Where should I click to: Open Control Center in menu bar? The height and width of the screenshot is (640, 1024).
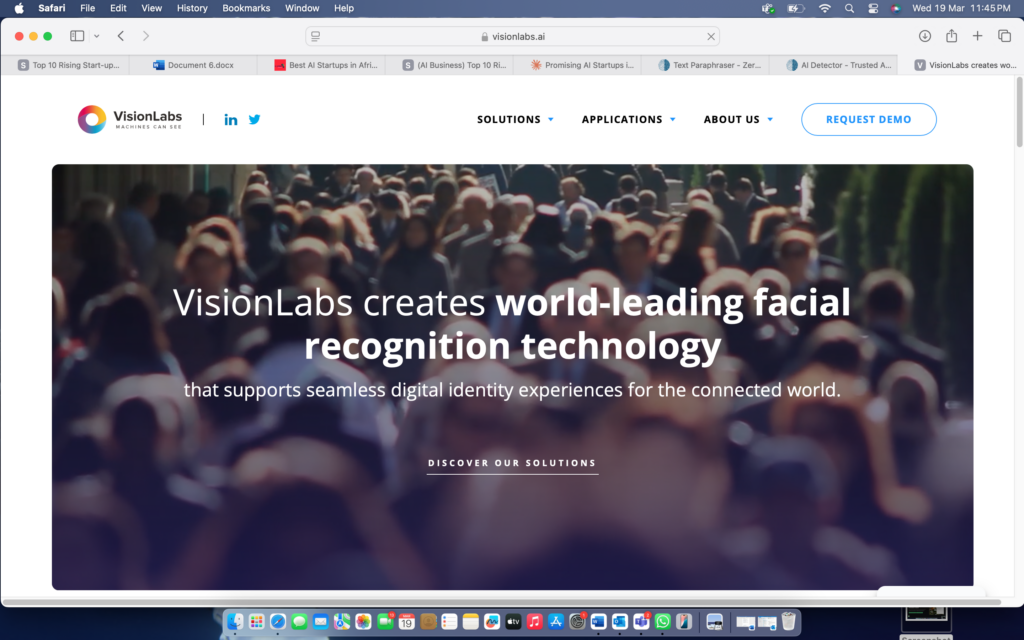tap(873, 8)
